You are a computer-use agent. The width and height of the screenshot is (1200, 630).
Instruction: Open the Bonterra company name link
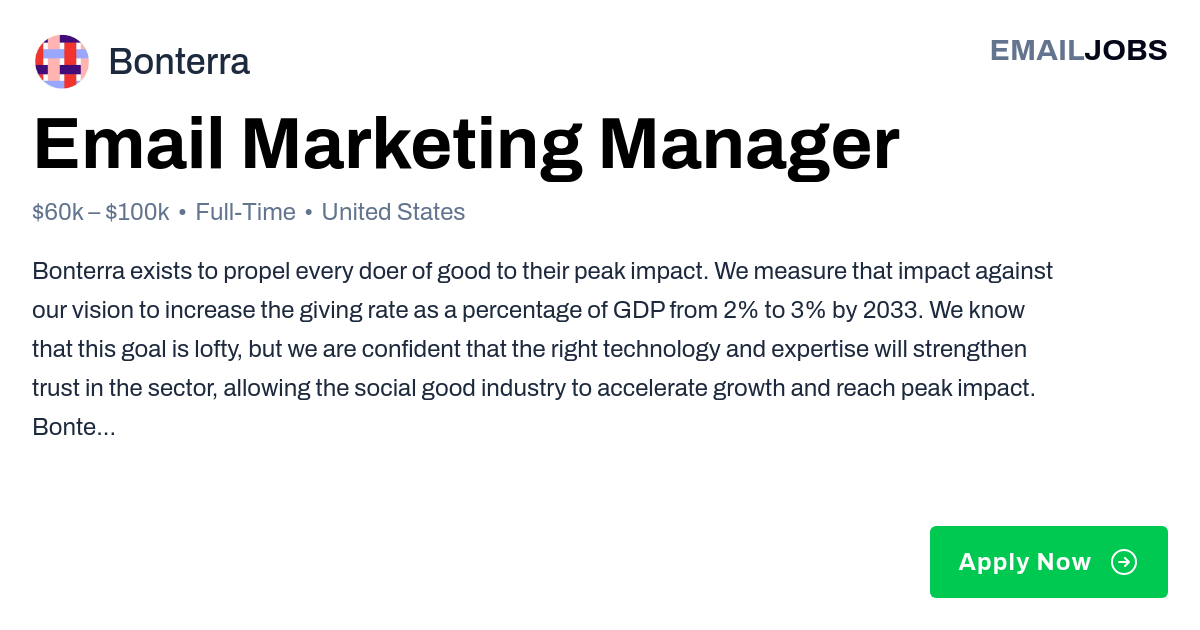tap(179, 62)
